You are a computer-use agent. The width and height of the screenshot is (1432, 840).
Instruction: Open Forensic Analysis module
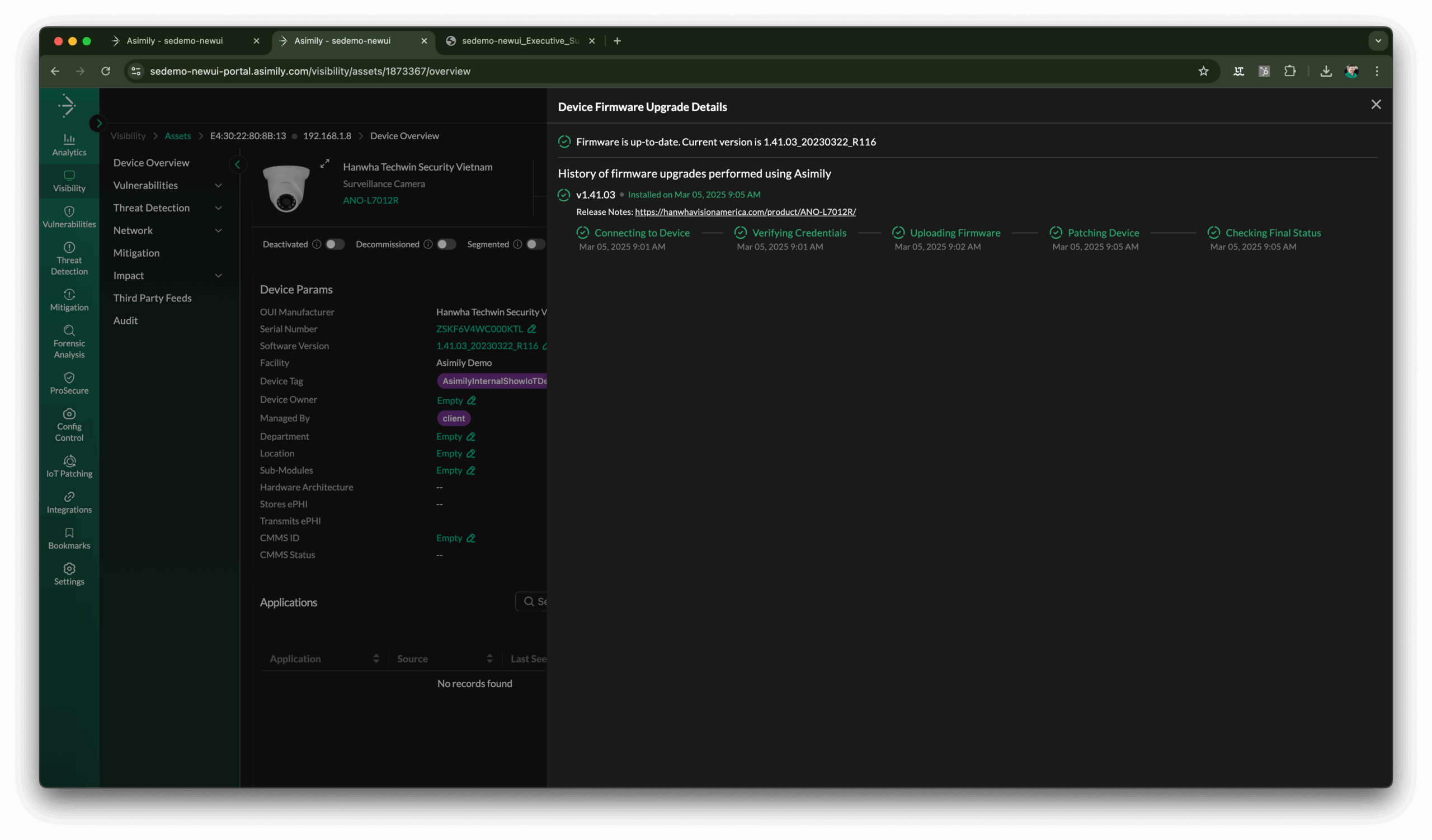tap(69, 342)
